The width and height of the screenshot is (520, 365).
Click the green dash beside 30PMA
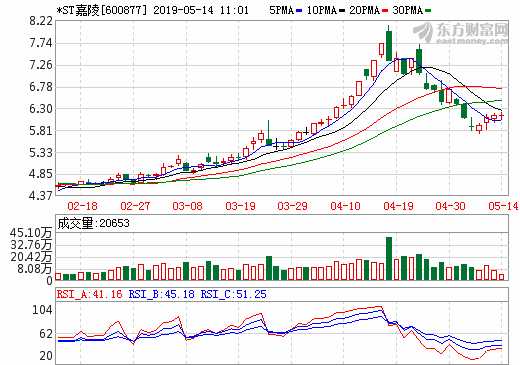click(428, 11)
